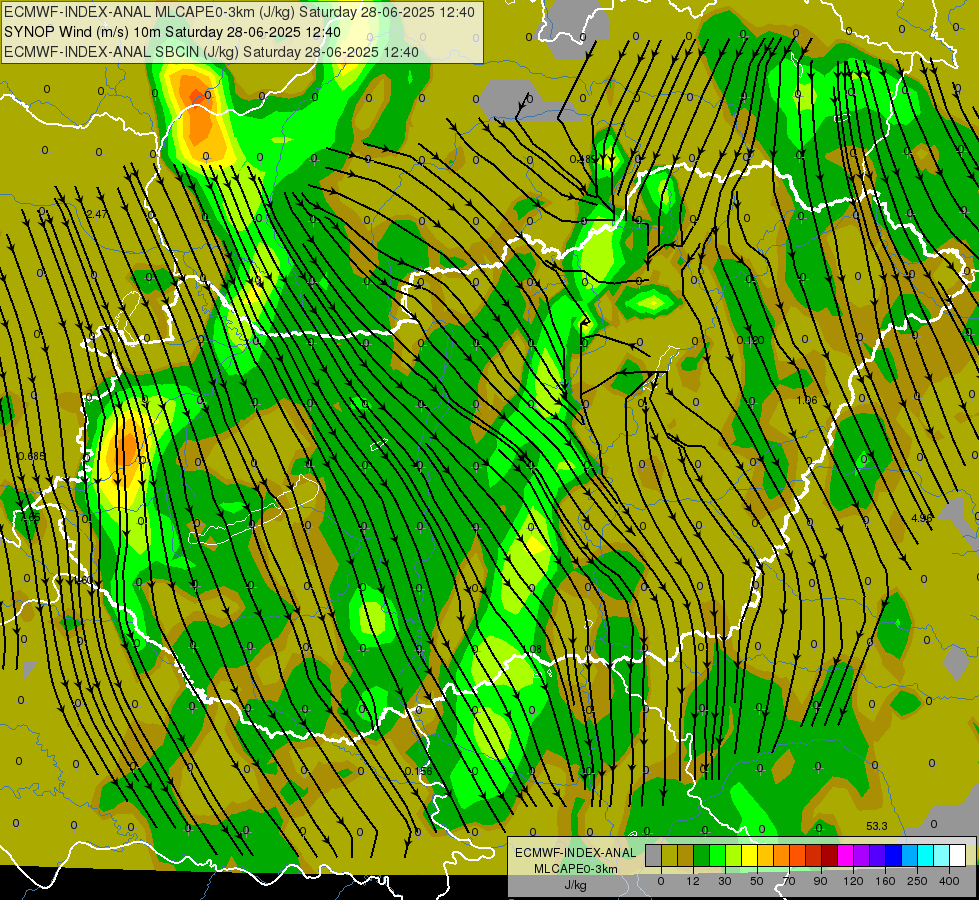
Task: Click the J/kg unit label in legend
Action: coord(575,885)
